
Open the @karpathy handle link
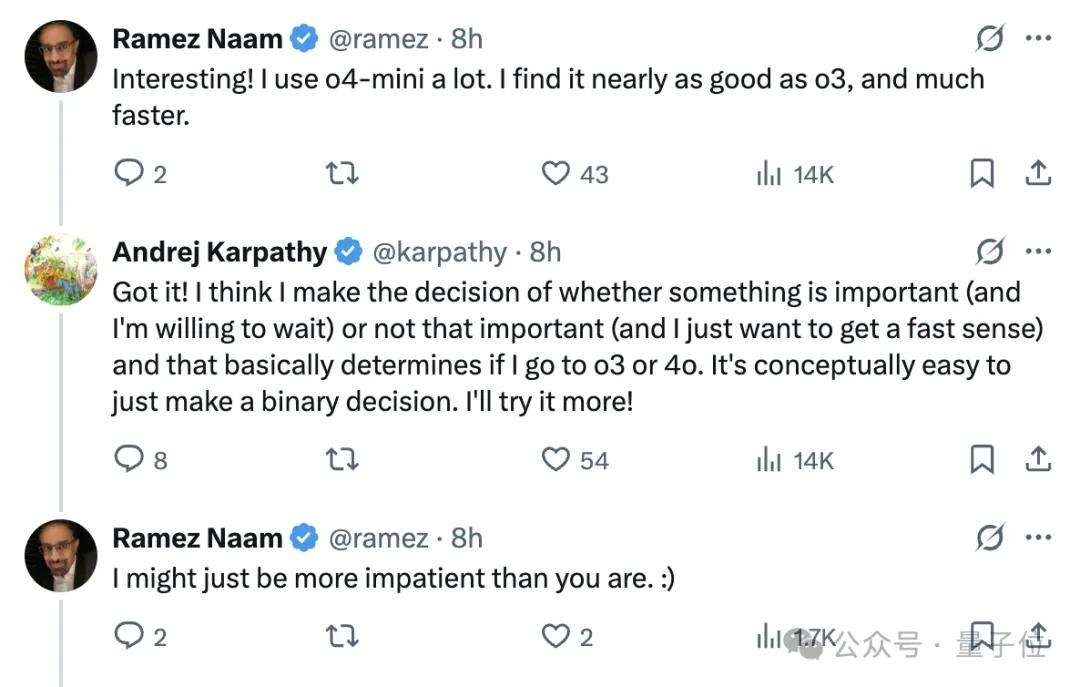click(438, 253)
